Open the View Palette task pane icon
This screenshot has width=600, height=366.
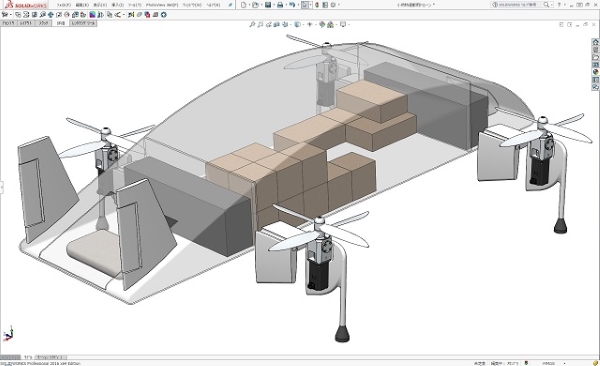coord(595,65)
